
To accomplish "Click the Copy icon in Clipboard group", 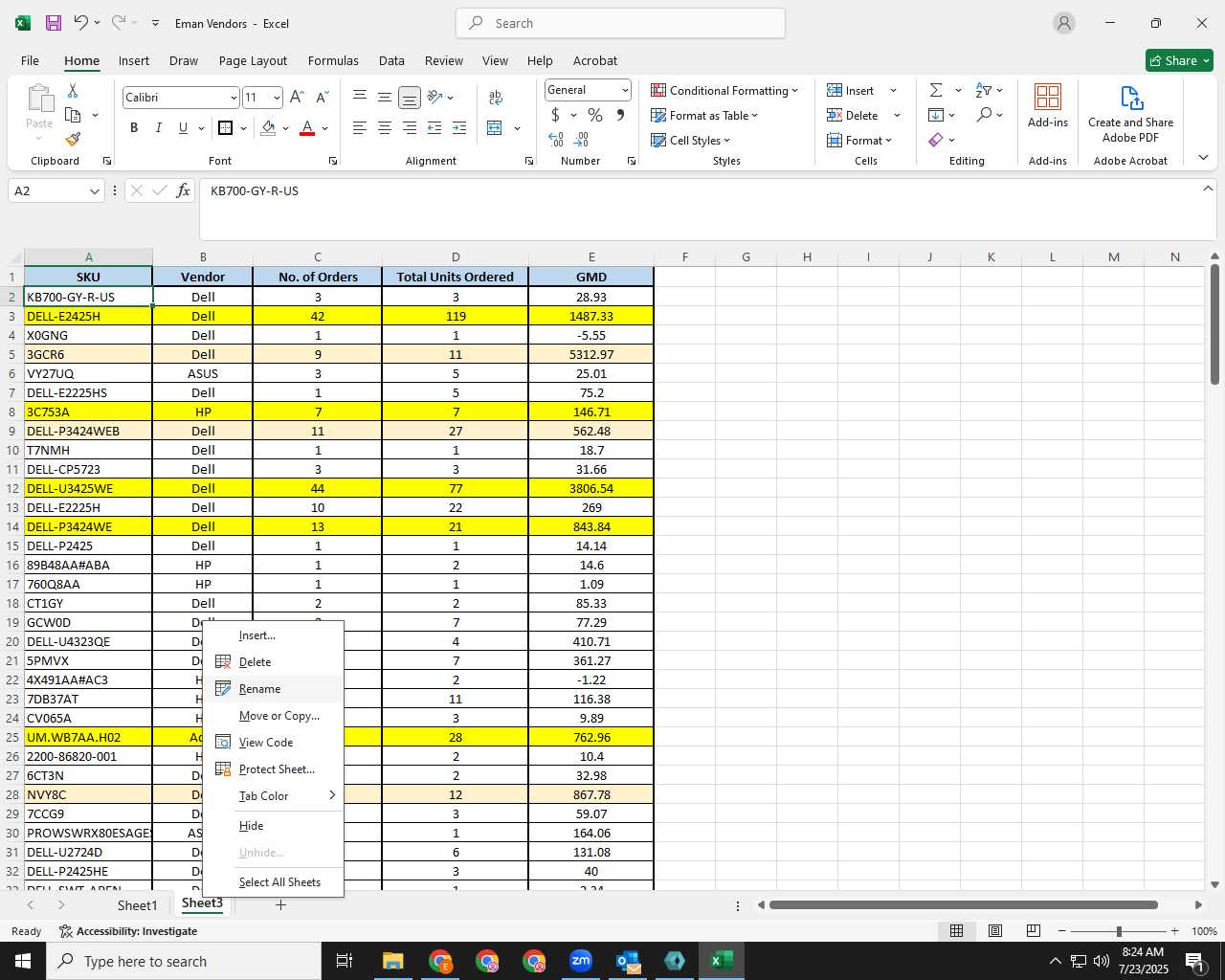I will (x=73, y=115).
